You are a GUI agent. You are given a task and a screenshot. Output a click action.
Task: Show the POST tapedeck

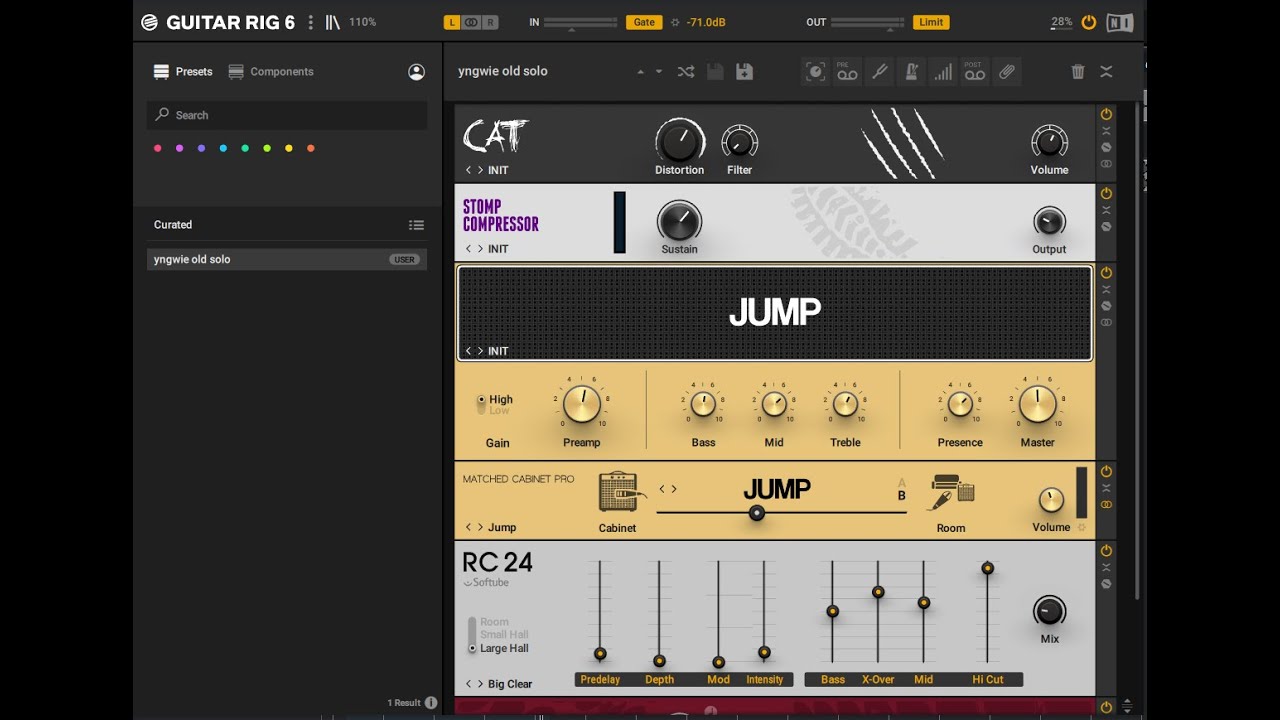pyautogui.click(x=975, y=72)
